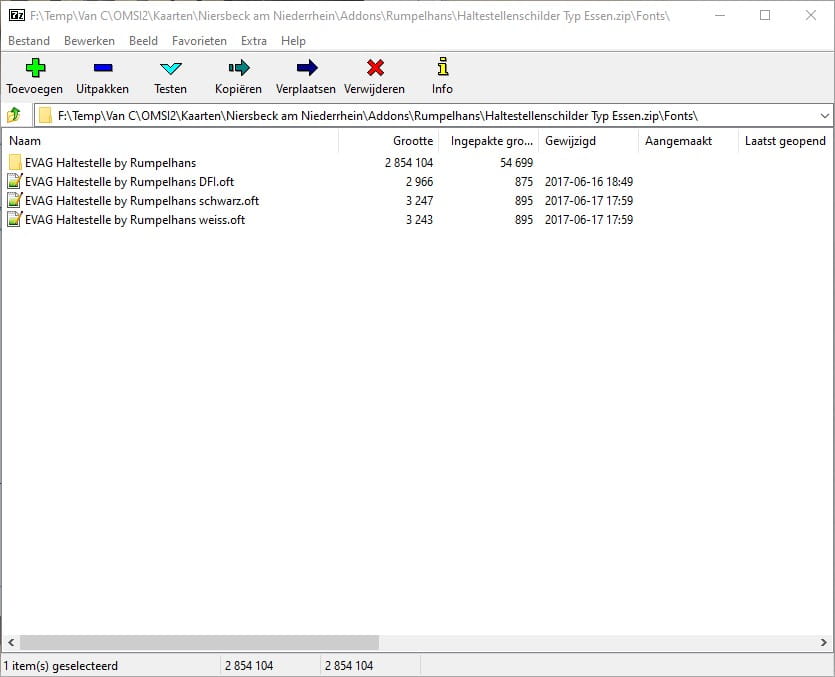Screen dimensions: 835x677
Task: Select EVAG Haltestelle by Rumpelhans folder
Action: coord(110,162)
